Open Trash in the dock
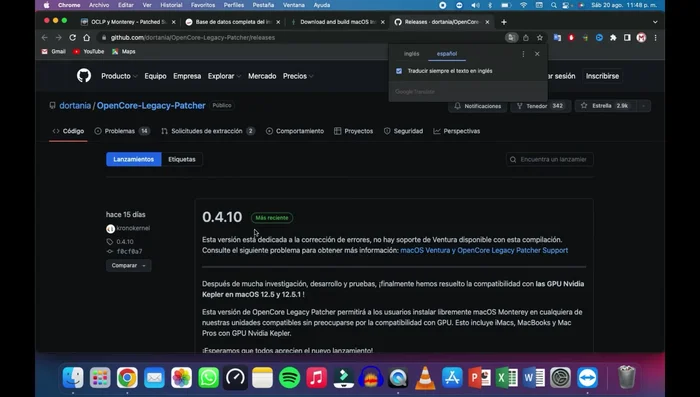 (x=627, y=377)
